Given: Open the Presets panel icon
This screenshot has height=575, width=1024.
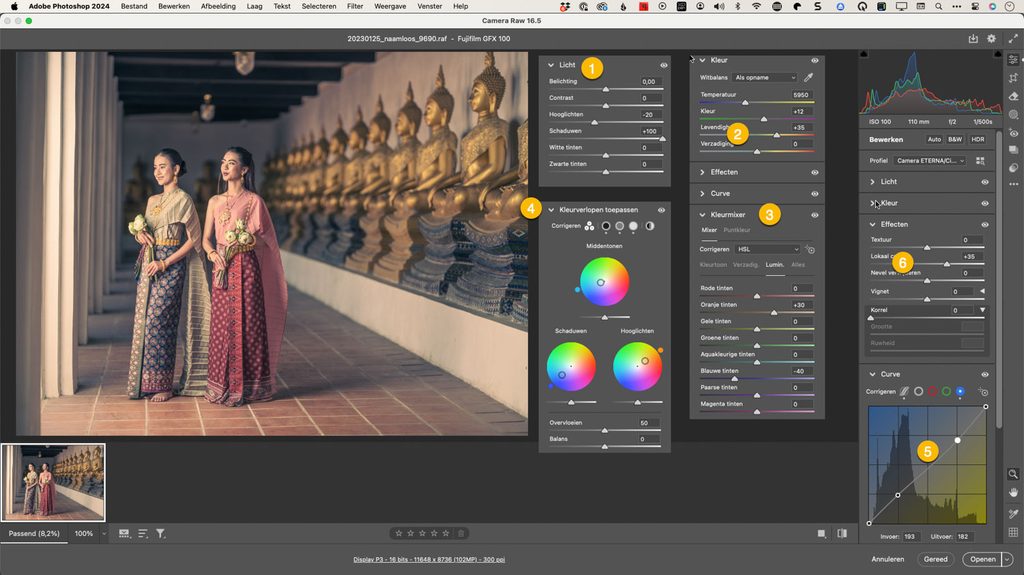Looking at the screenshot, I should coord(1013,167).
